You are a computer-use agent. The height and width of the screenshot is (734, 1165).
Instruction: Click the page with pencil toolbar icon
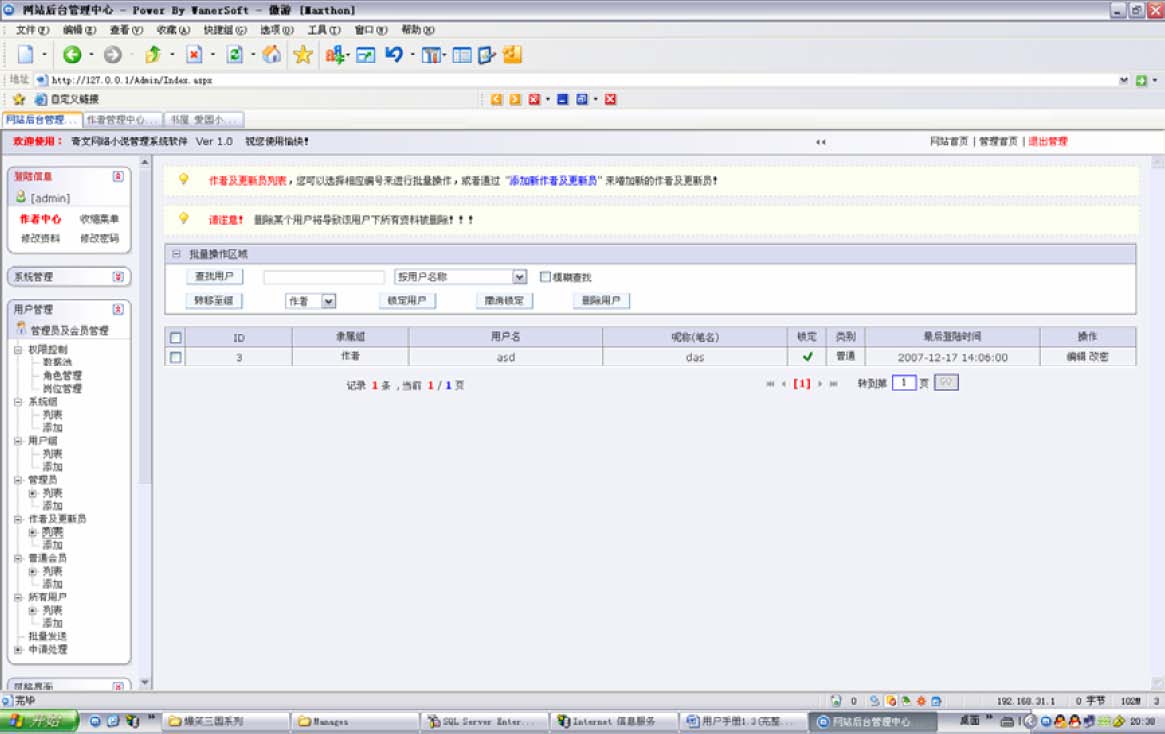[487, 55]
